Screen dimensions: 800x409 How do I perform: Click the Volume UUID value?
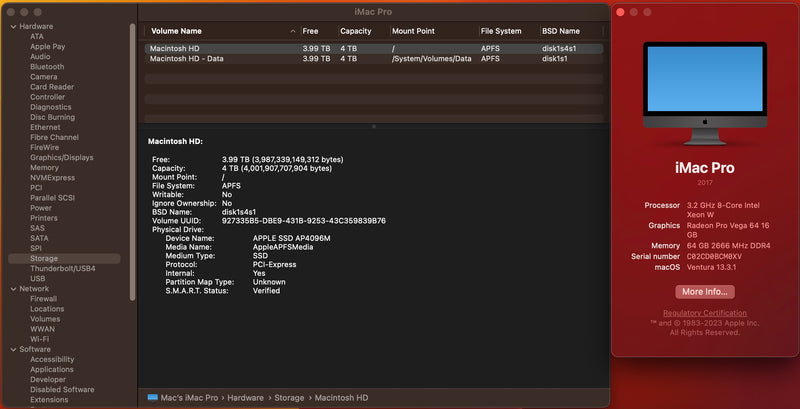tap(304, 221)
